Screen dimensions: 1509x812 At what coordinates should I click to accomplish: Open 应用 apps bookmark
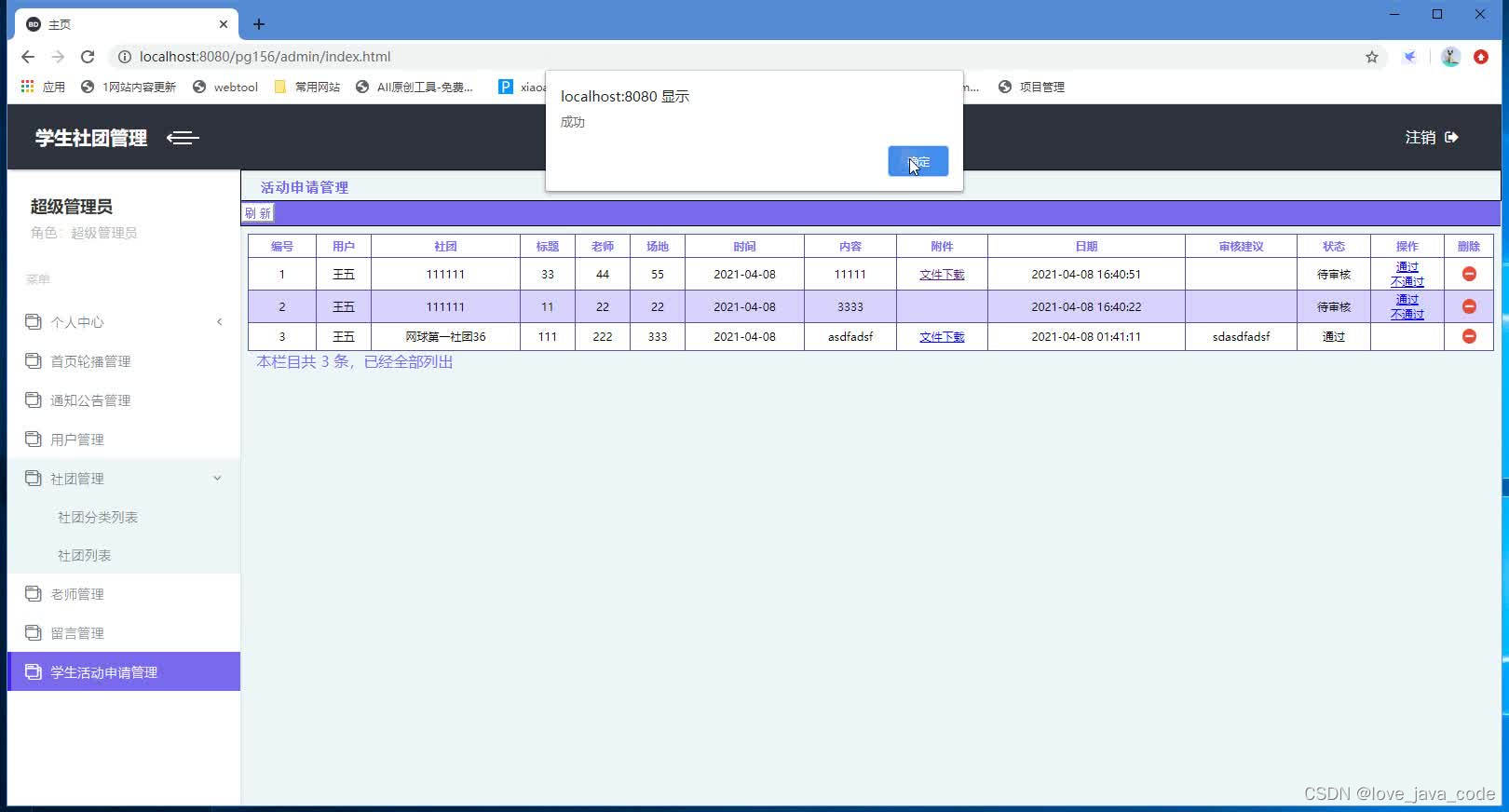[43, 87]
